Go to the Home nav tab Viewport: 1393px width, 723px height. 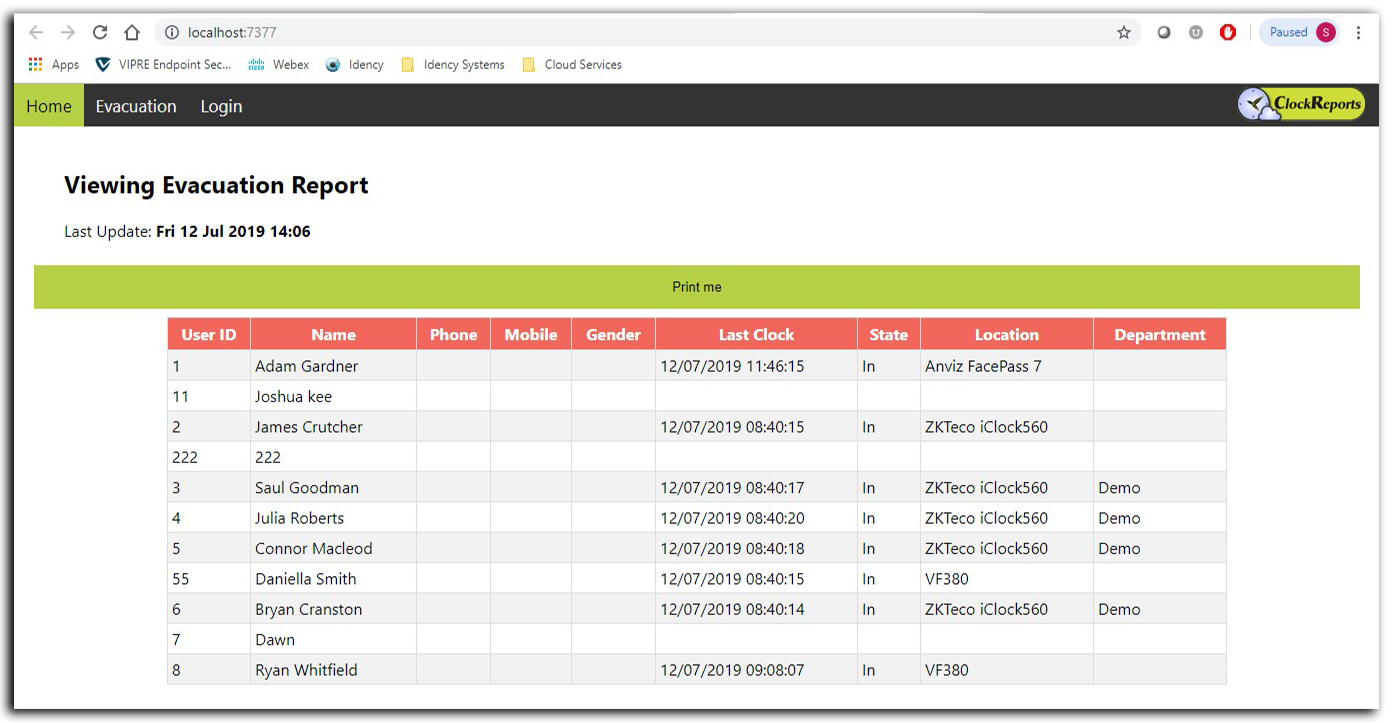[x=49, y=106]
